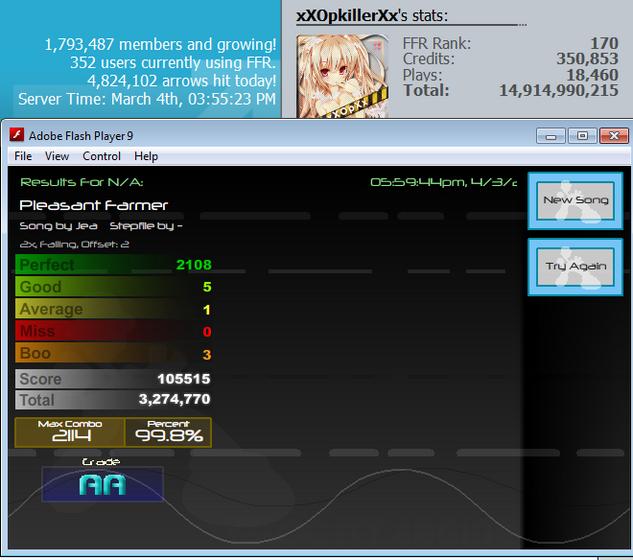Click the Perfect count bar
The width and height of the screenshot is (633, 560).
113,265
